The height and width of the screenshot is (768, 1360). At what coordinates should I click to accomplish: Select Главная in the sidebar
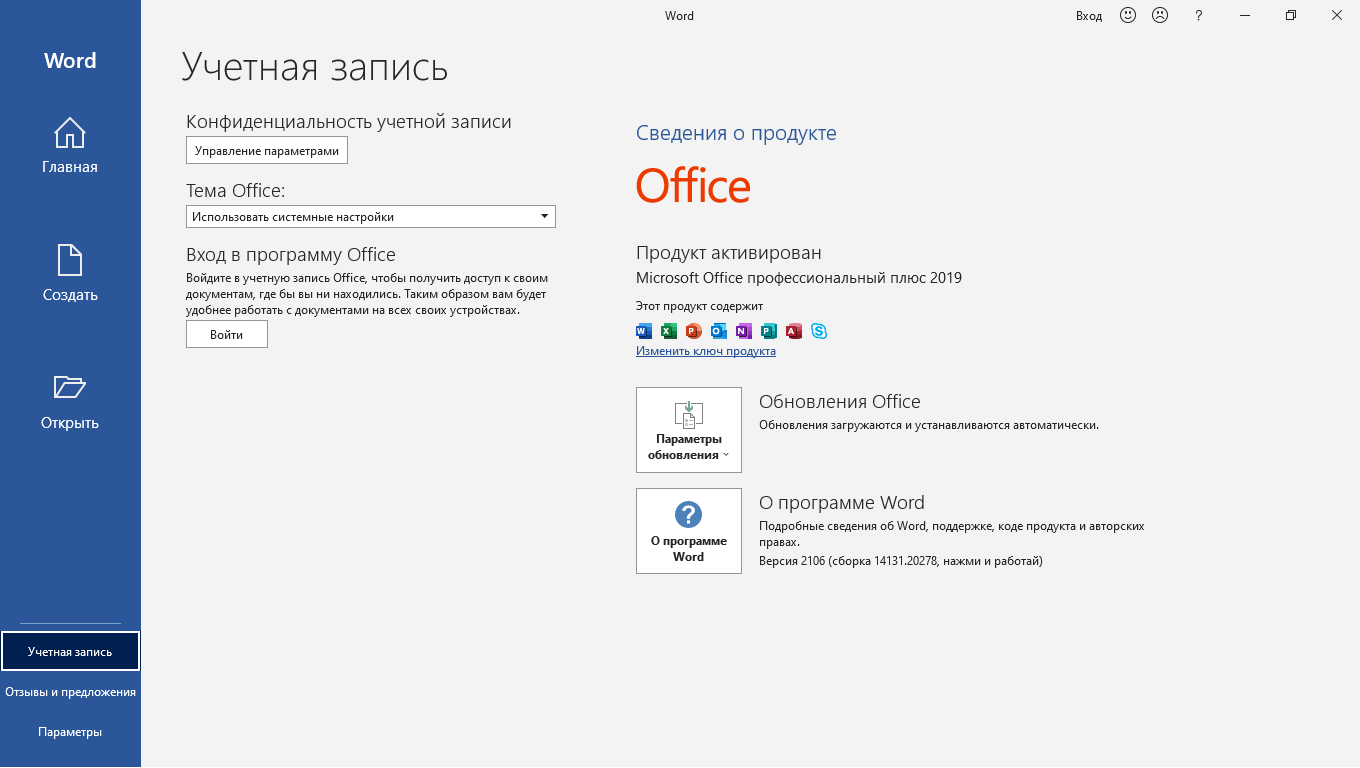(70, 145)
